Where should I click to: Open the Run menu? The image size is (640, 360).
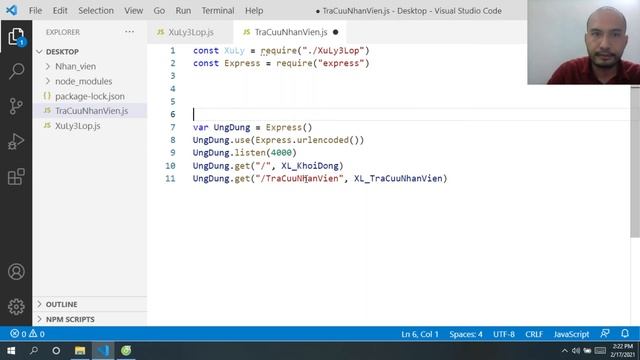pos(183,11)
